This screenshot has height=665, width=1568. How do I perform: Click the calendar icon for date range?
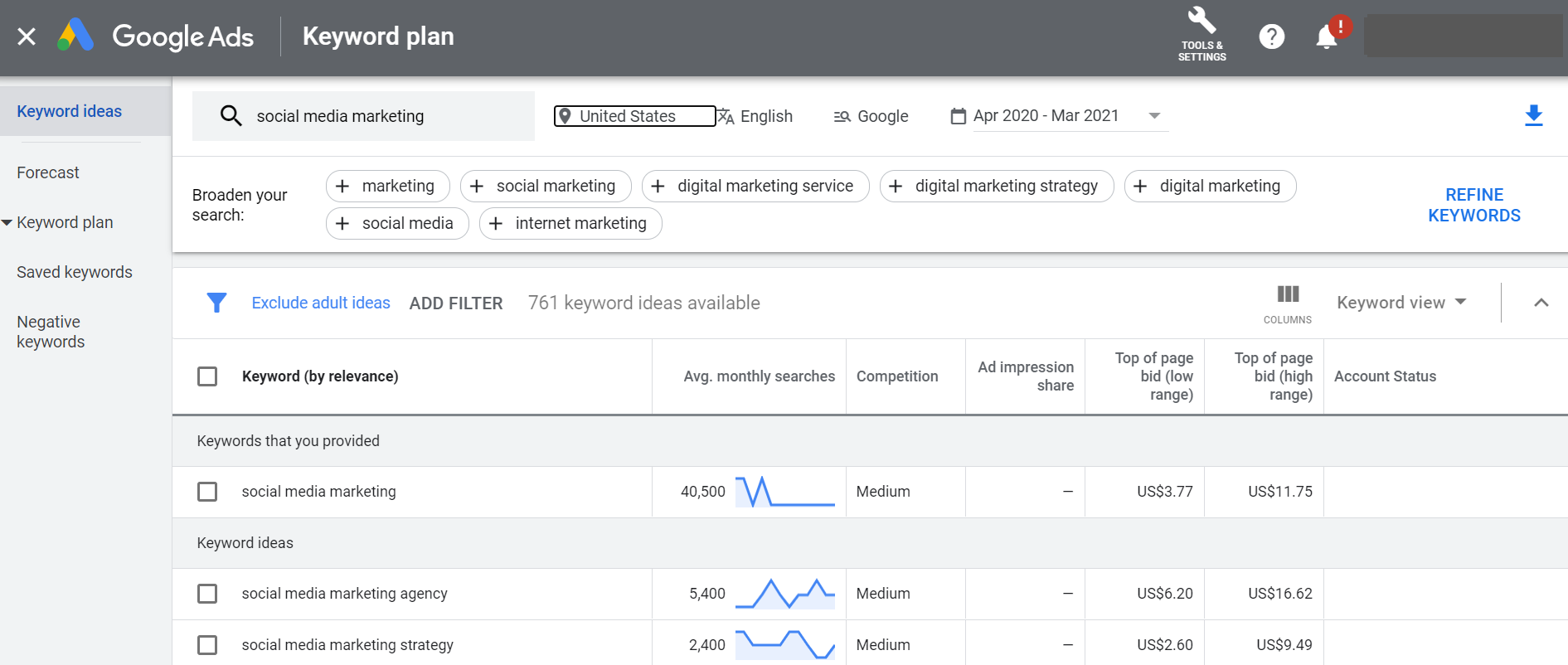[958, 116]
